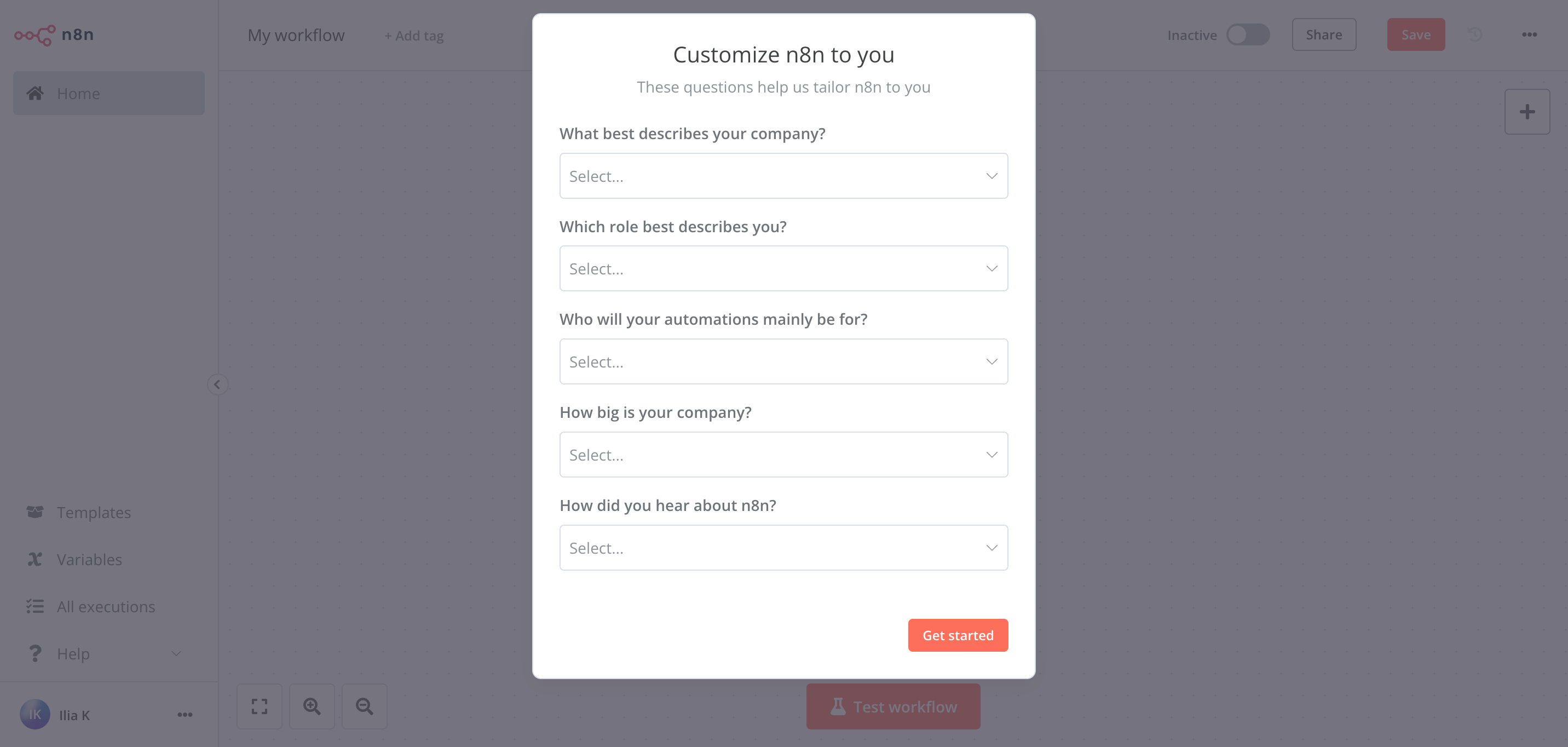The height and width of the screenshot is (747, 1568).
Task: Click the Get started button
Action: click(958, 635)
